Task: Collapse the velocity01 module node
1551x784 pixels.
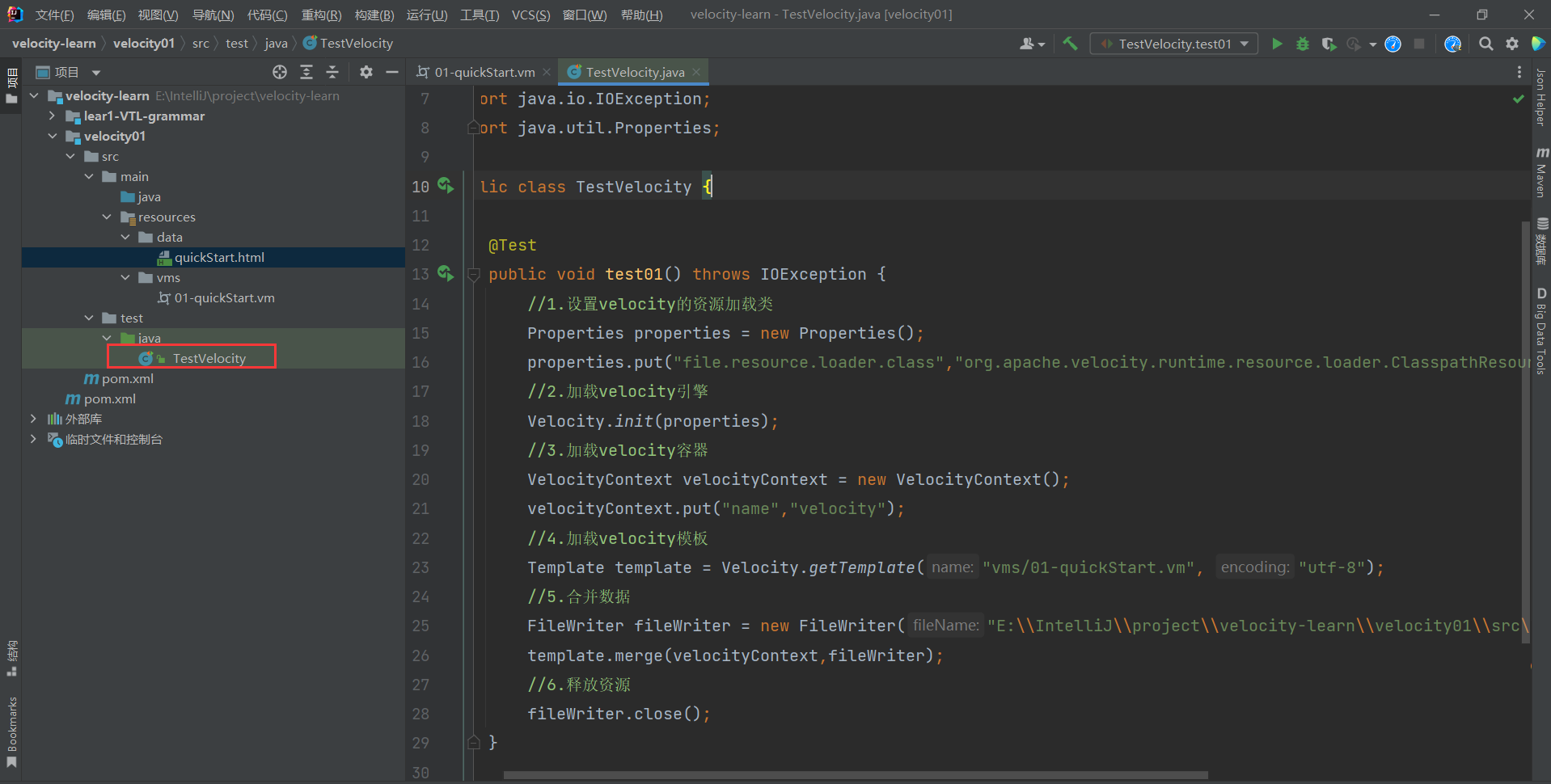Action: (x=53, y=136)
